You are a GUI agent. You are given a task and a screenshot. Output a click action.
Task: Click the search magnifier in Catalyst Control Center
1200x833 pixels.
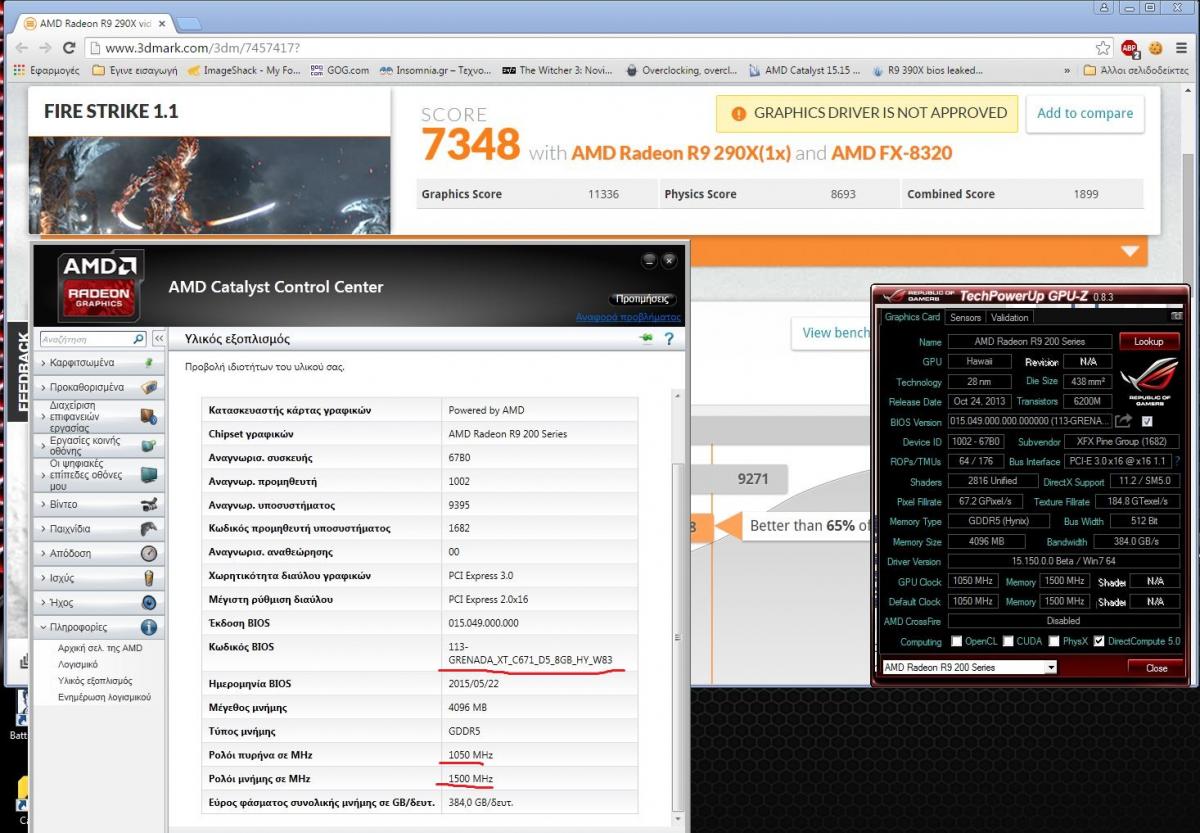click(139, 339)
